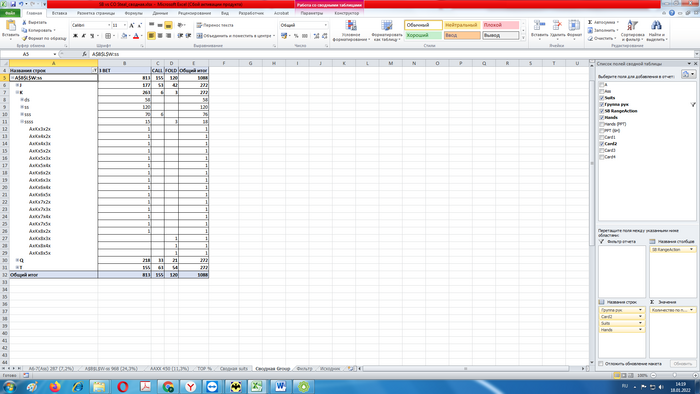Expand the Q group row
This screenshot has width=700, height=394.
pos(17,260)
